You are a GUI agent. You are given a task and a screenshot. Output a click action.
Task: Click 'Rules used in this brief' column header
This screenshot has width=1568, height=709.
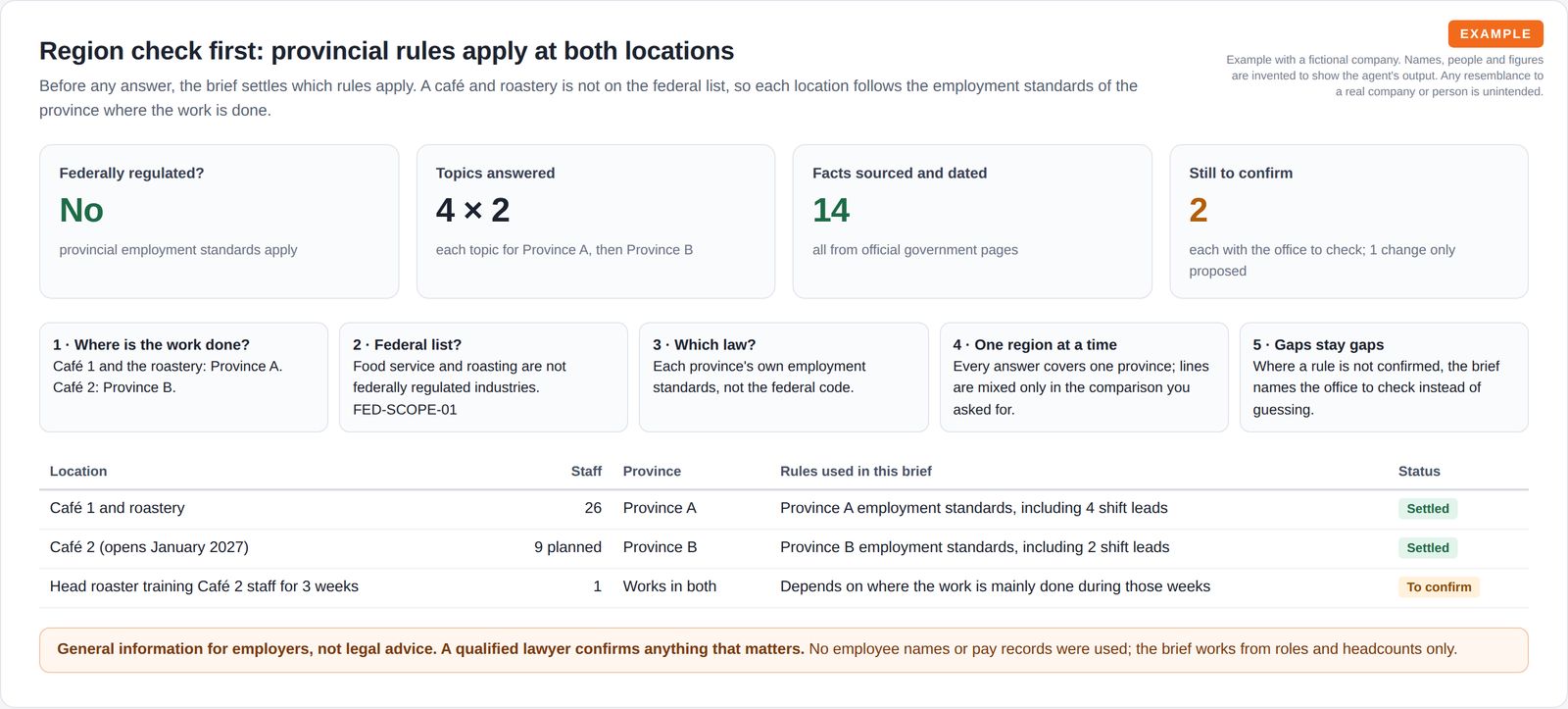(x=856, y=472)
